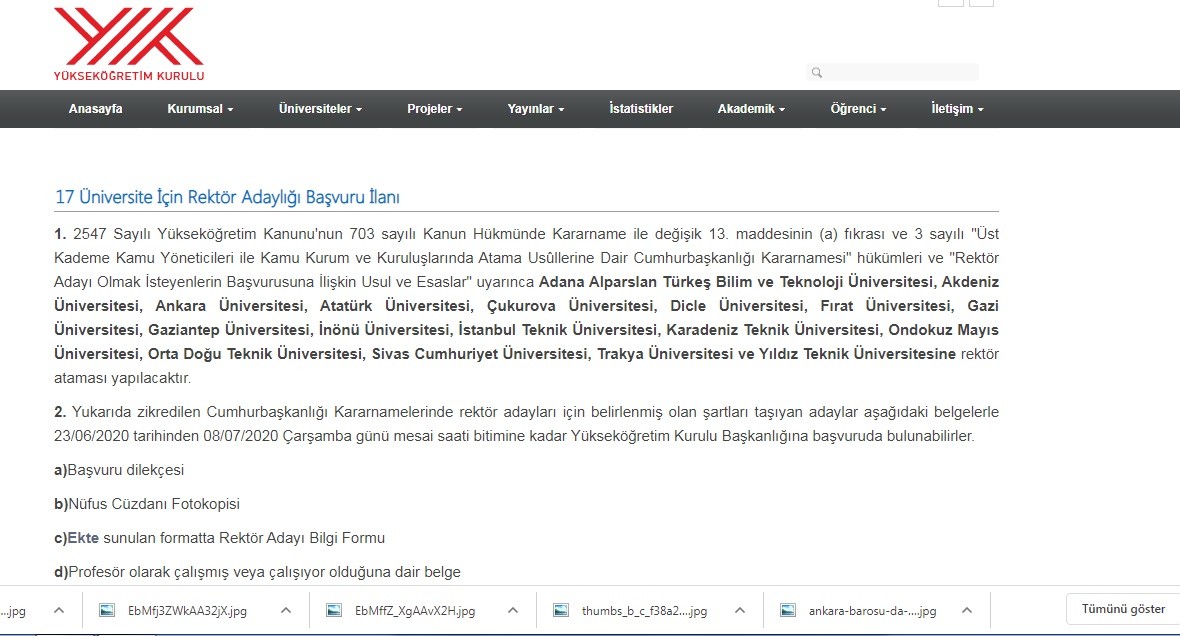Click the 'Tümünü göster' downloads button
Viewport: 1180px width, 636px height.
tap(1123, 609)
